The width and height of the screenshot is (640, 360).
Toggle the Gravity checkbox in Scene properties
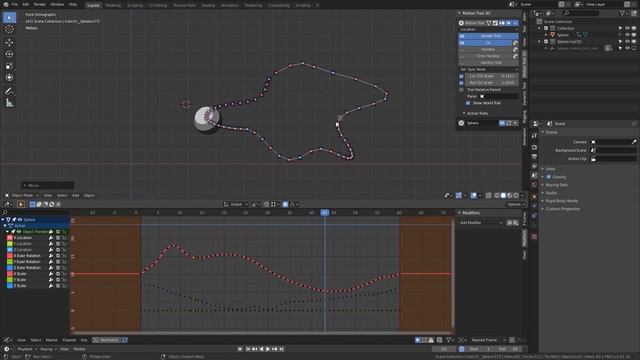coord(549,177)
